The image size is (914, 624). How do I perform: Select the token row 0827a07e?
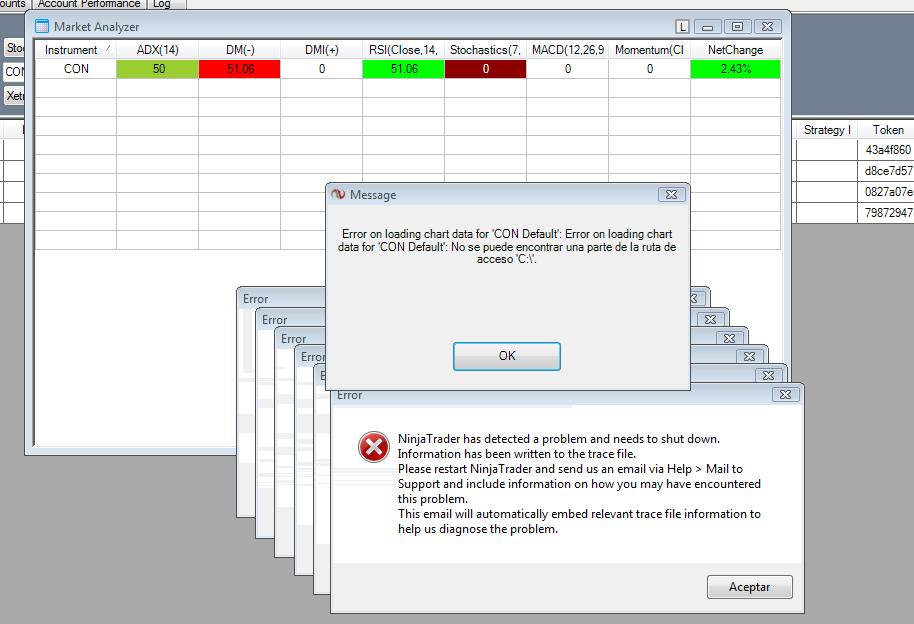tap(887, 192)
